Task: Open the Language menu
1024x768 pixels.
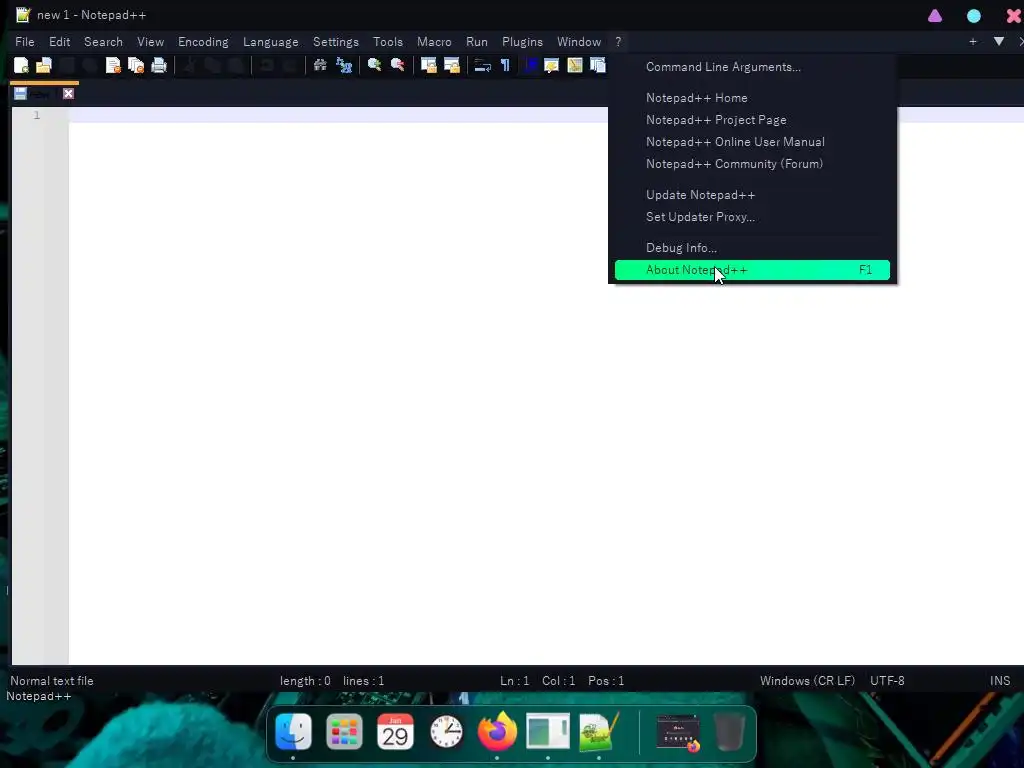Action: pos(270,42)
